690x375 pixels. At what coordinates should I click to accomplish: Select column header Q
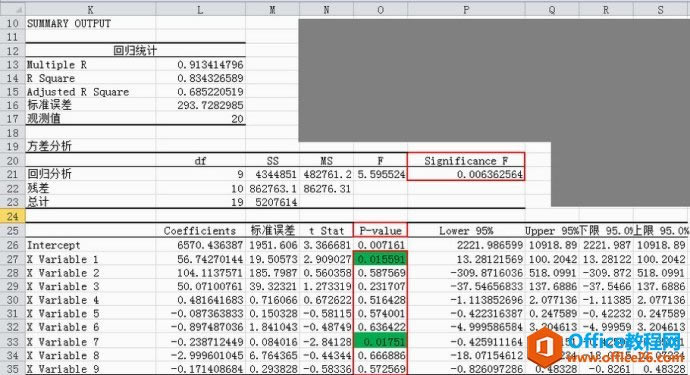(x=552, y=9)
